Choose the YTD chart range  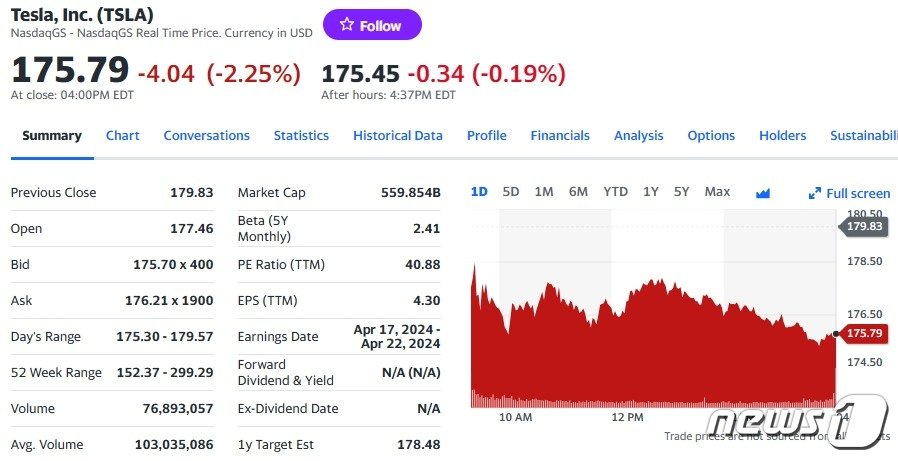[615, 192]
